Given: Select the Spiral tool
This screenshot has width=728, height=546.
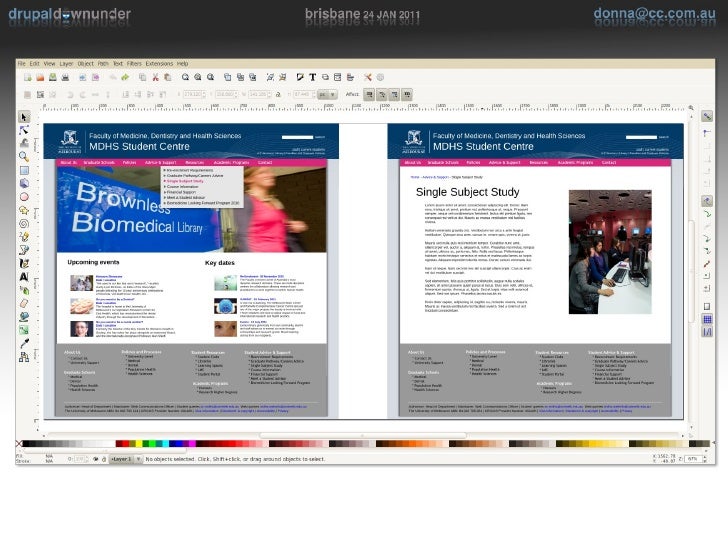Looking at the screenshot, I should (x=24, y=223).
